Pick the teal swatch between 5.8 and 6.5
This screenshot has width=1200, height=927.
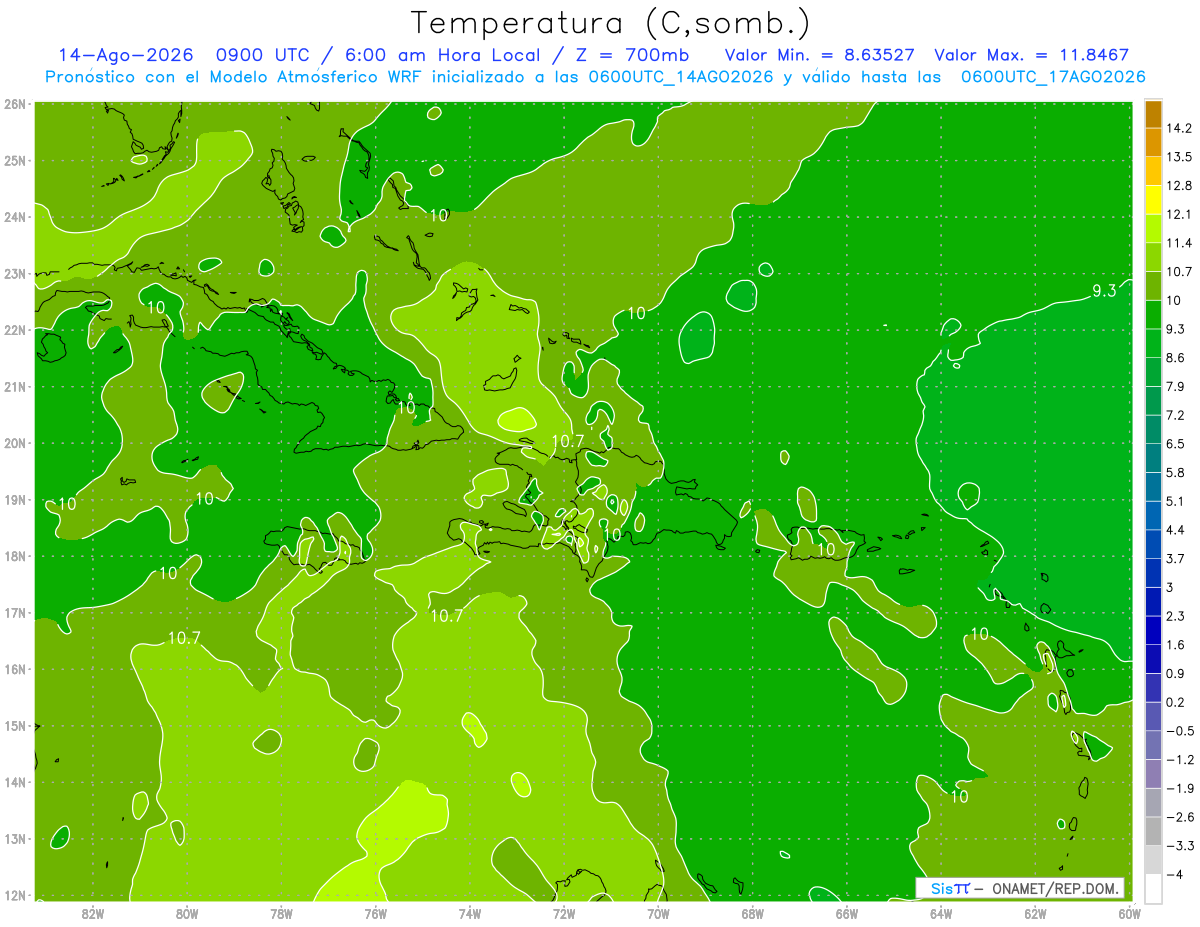pos(1153,458)
